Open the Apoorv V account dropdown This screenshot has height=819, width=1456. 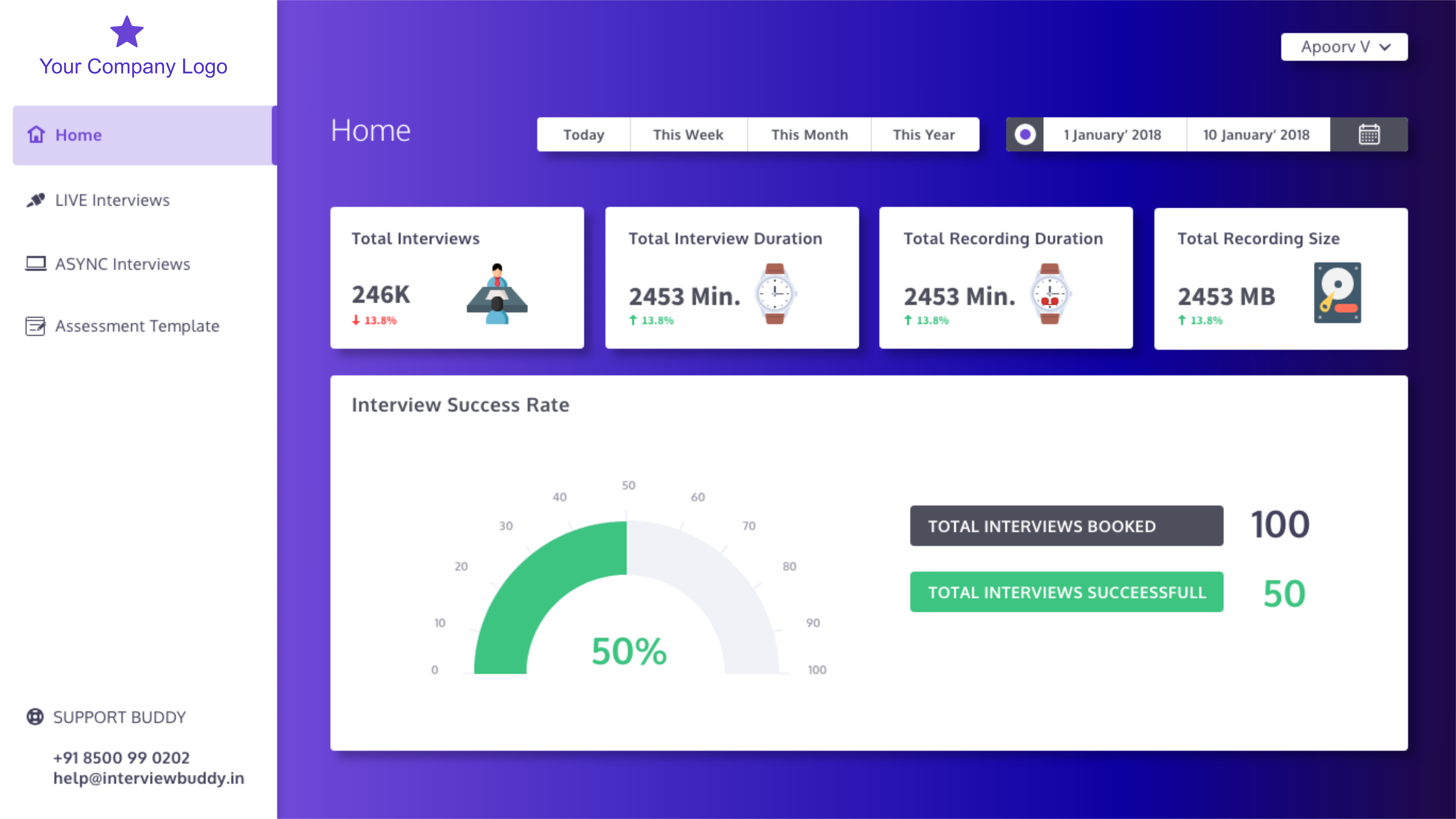(1344, 46)
